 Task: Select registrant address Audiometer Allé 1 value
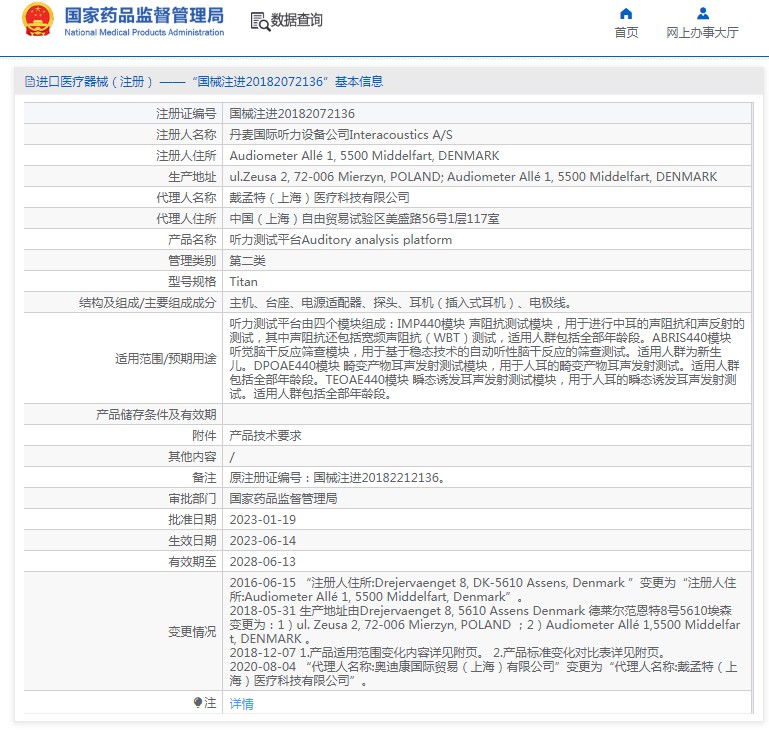click(x=364, y=156)
